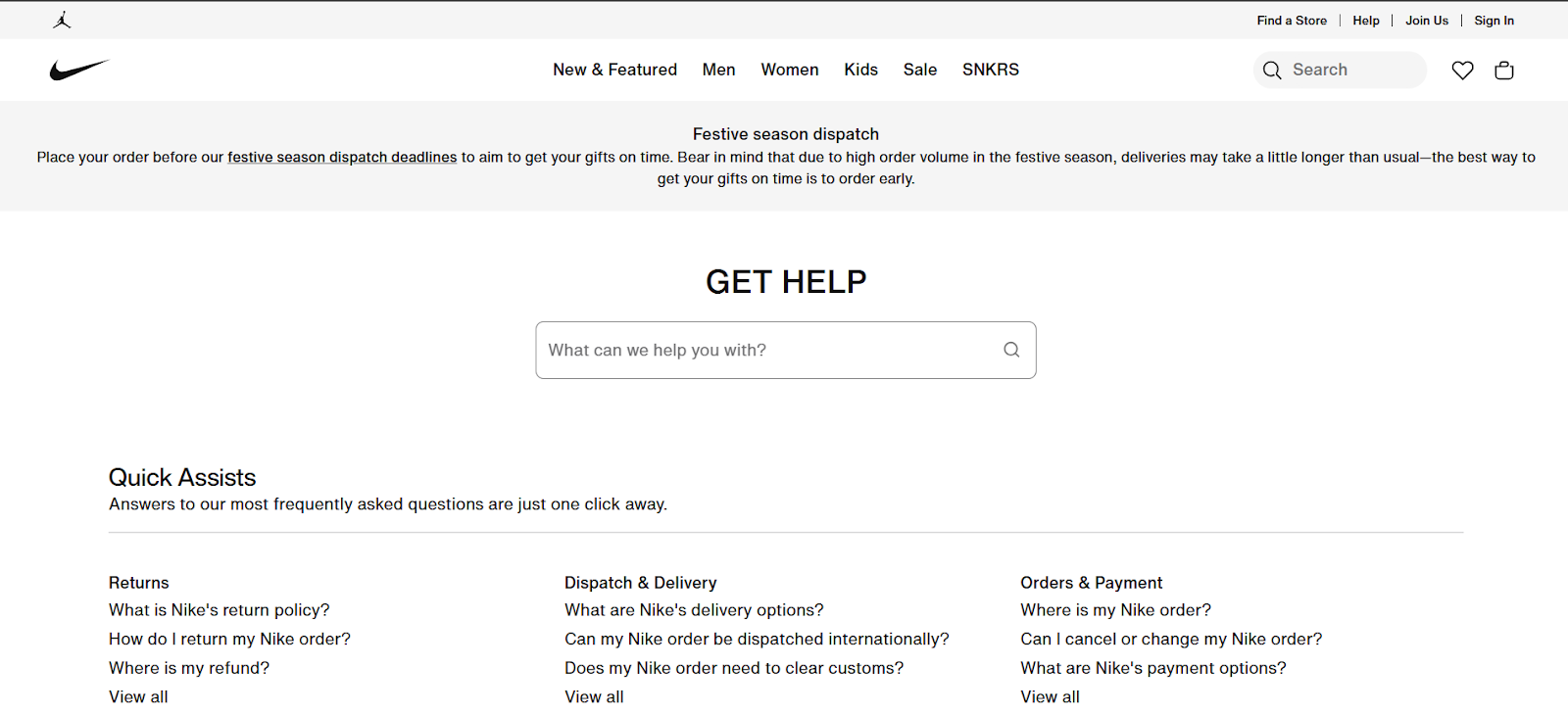Open festive season dispatch deadlines link
The image size is (1568, 716).
pos(342,157)
